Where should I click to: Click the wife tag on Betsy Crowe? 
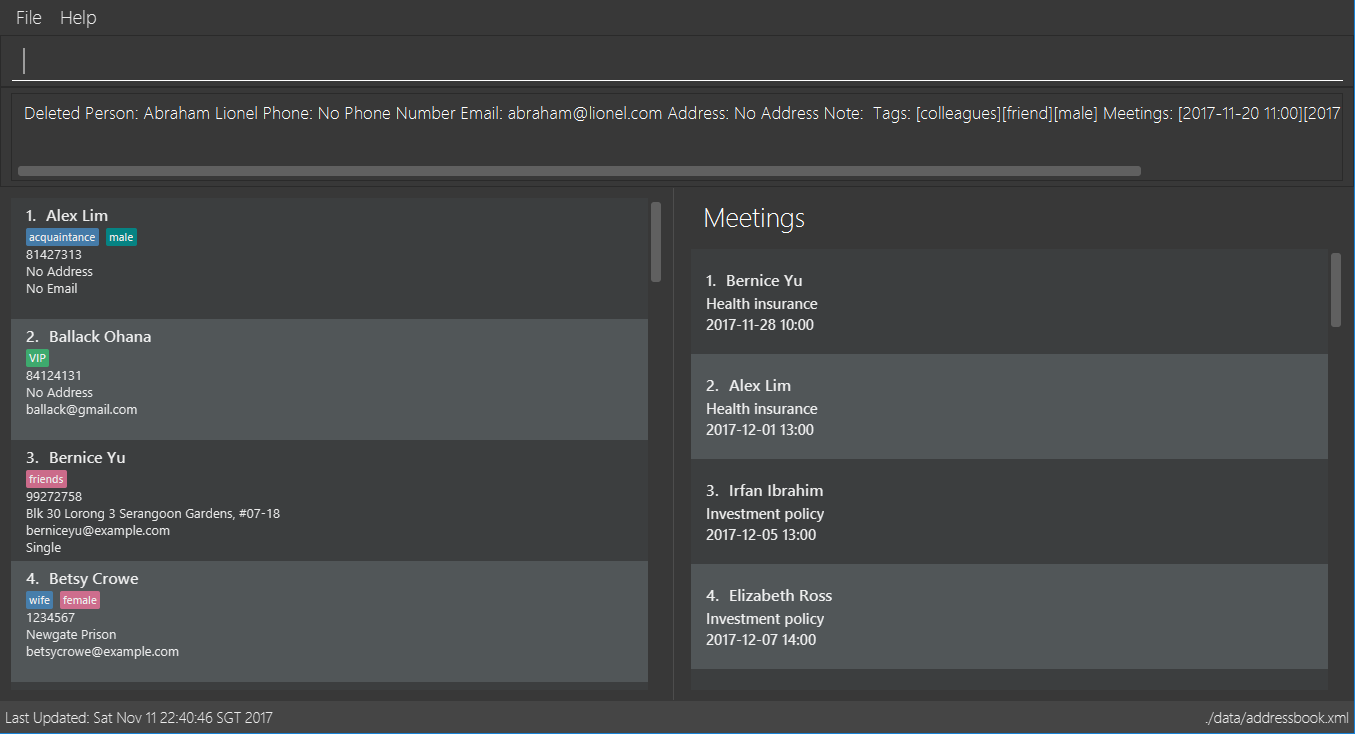point(40,601)
